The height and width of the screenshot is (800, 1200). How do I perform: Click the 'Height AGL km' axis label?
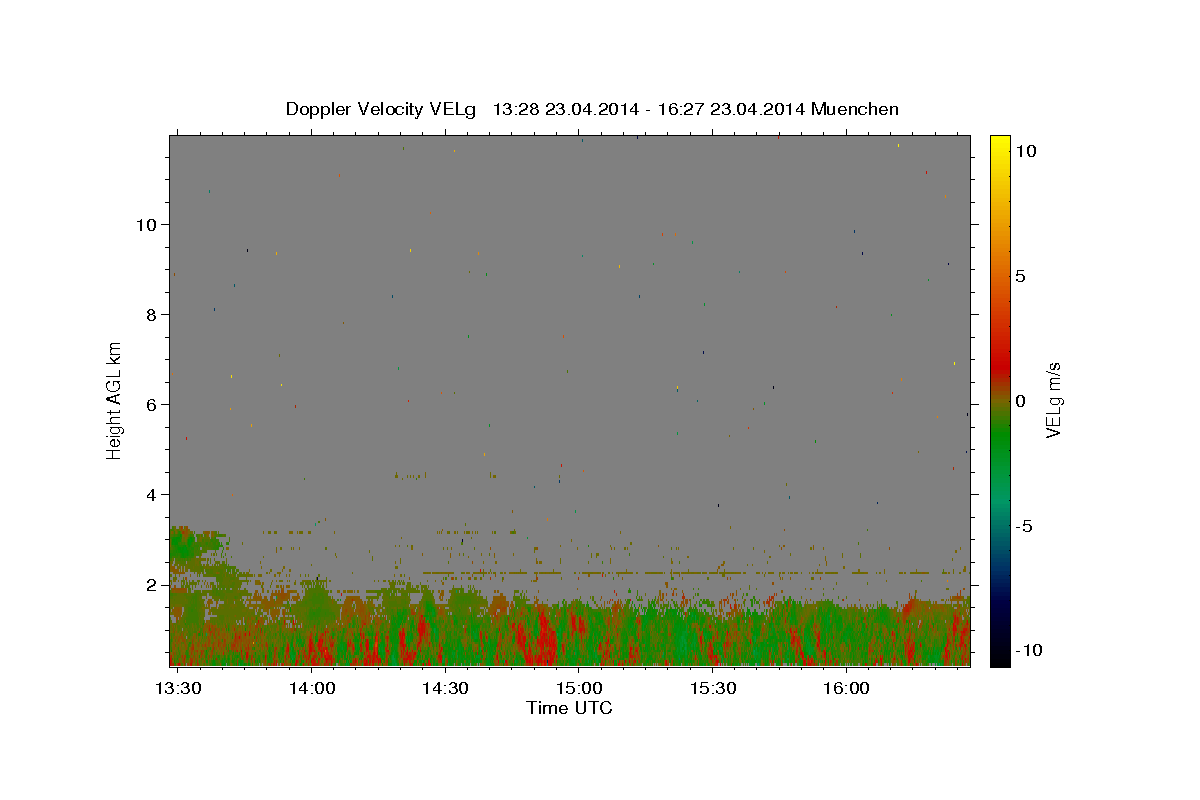[115, 400]
